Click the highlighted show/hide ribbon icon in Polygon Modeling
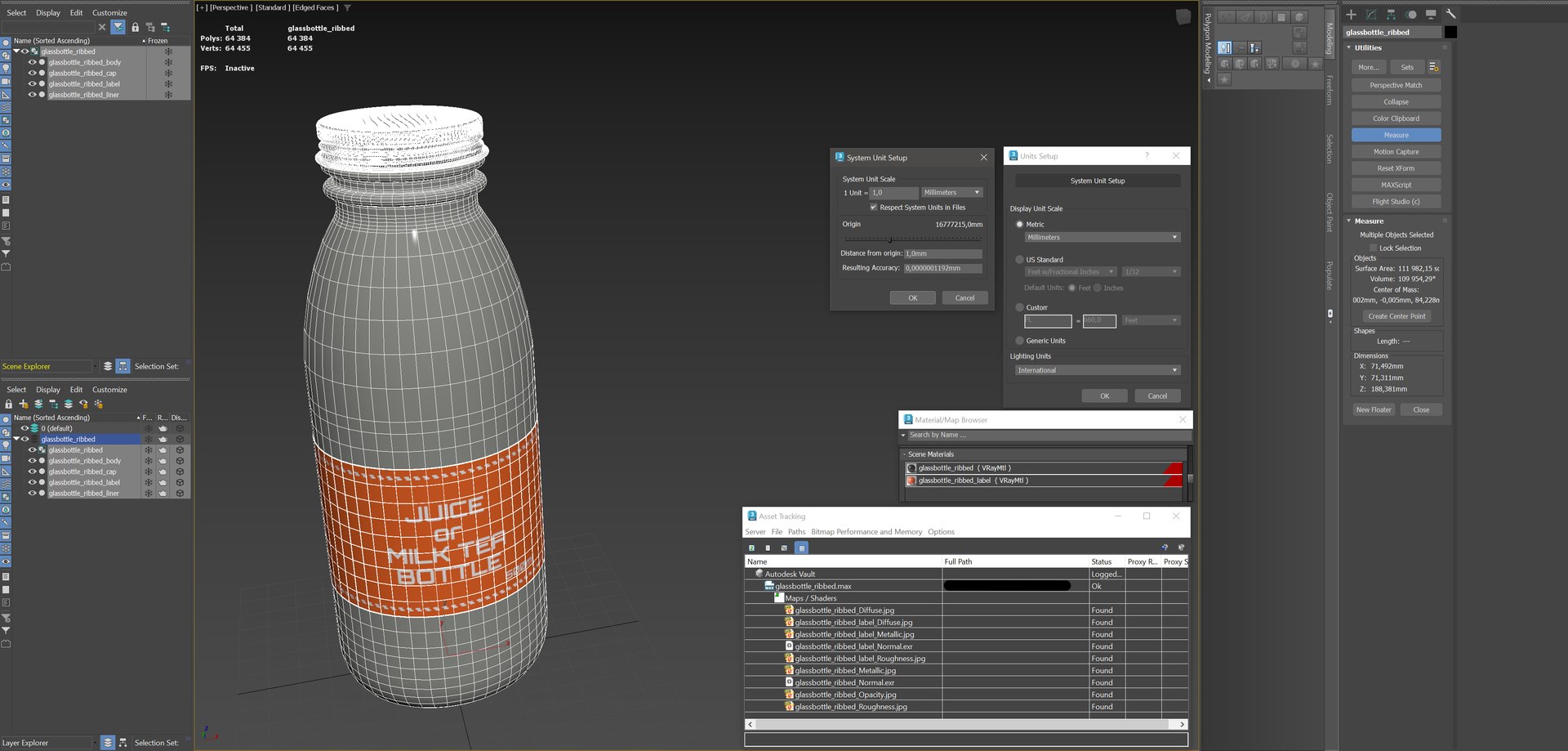This screenshot has height=751, width=1568. [x=1224, y=47]
